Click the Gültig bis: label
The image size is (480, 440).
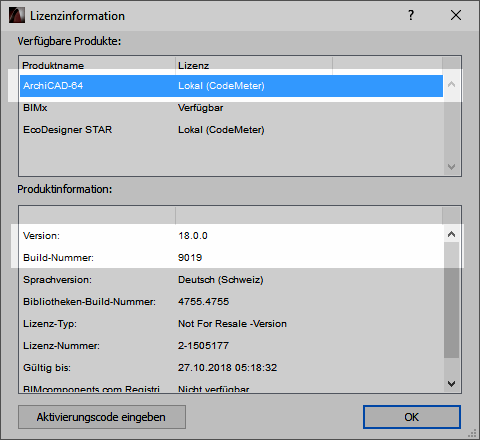point(47,368)
